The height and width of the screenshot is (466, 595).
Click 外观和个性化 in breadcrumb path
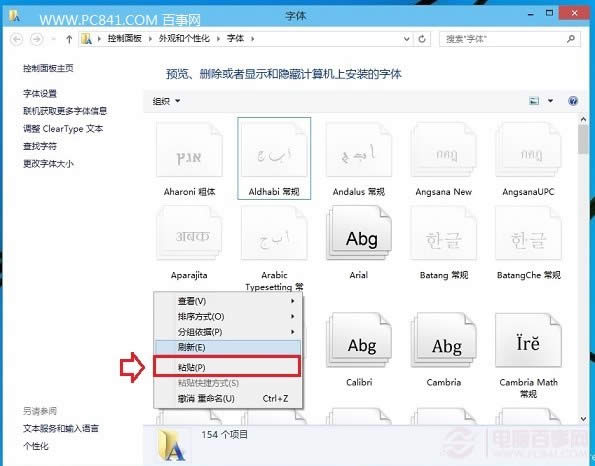[184, 39]
